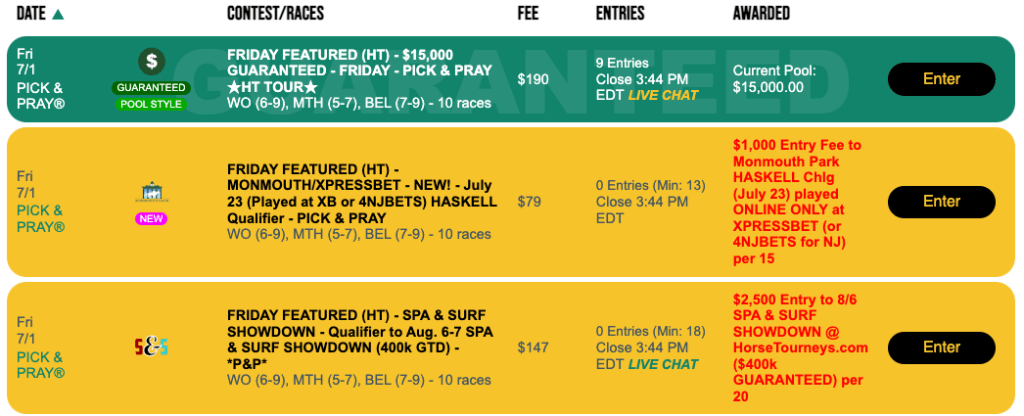Open LIVE CHAT for the $147 contest

(663, 364)
